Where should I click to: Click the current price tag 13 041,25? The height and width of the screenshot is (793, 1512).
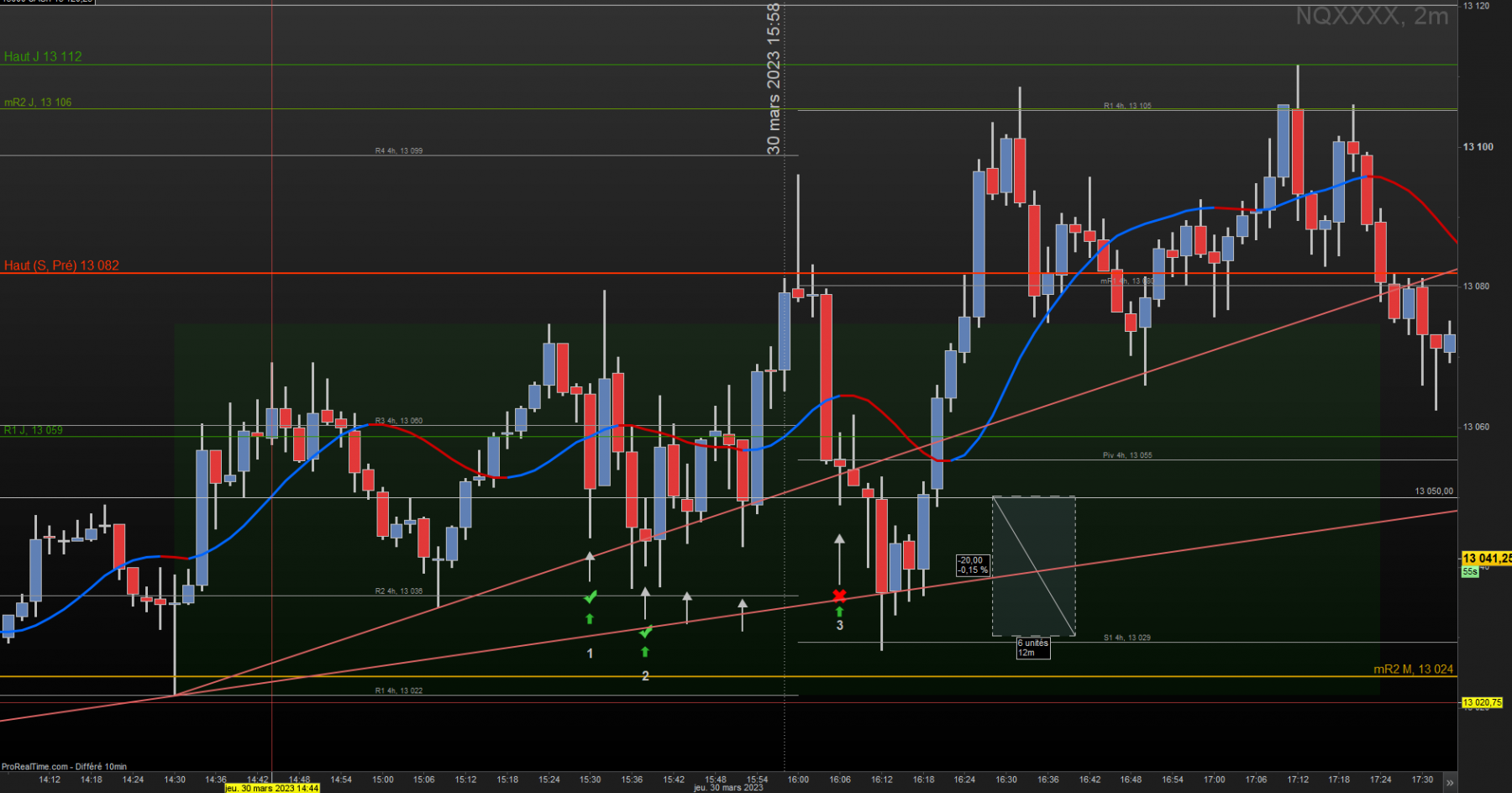(x=1486, y=558)
